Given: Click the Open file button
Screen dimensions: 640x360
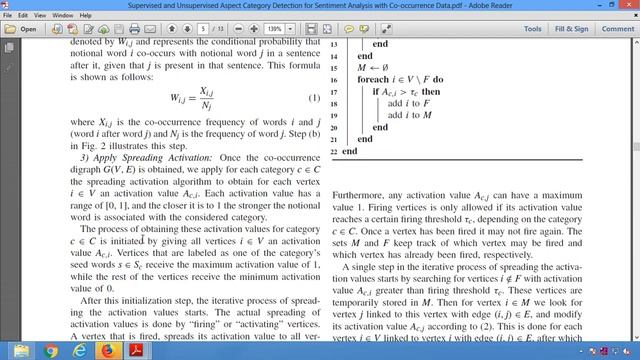Looking at the screenshot, I should 20,29.
